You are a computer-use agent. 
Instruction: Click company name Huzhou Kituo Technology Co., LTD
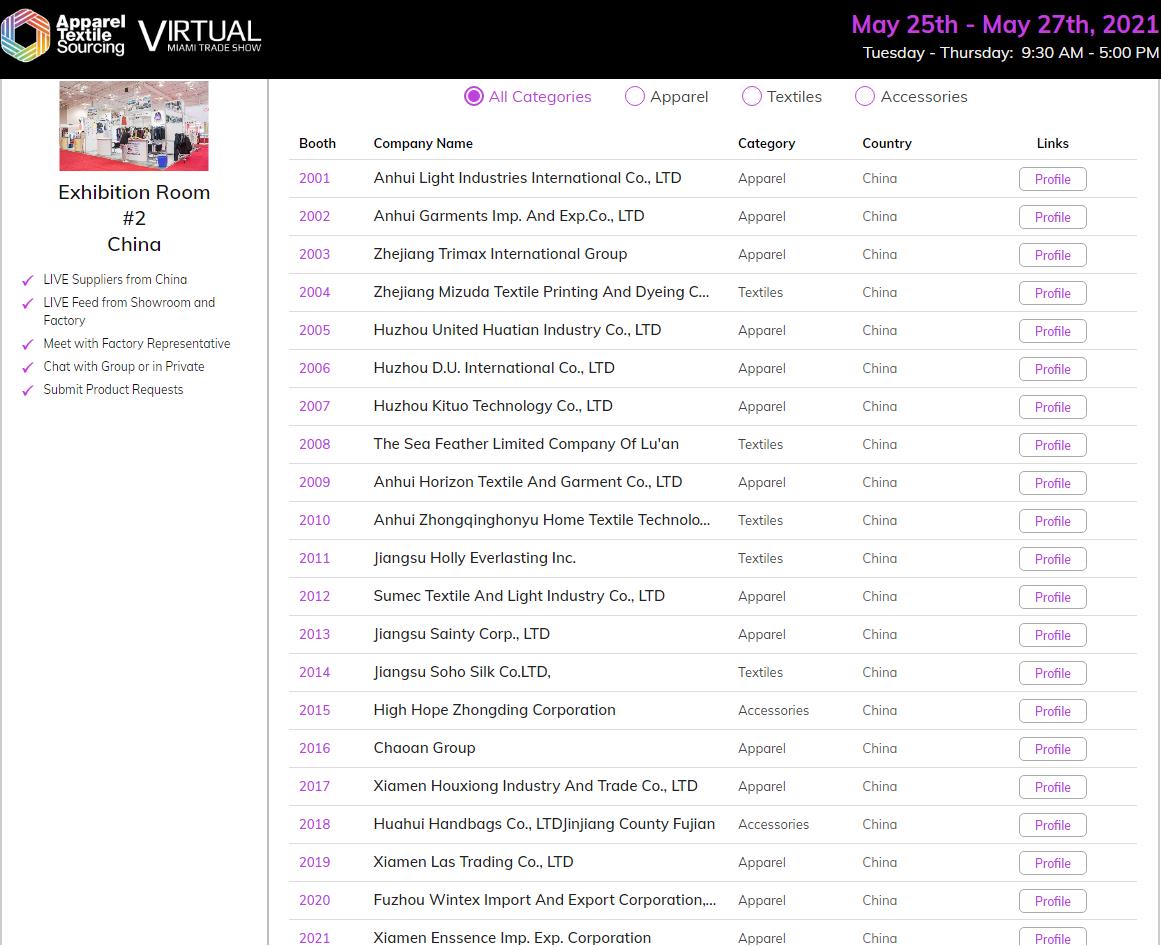[493, 406]
